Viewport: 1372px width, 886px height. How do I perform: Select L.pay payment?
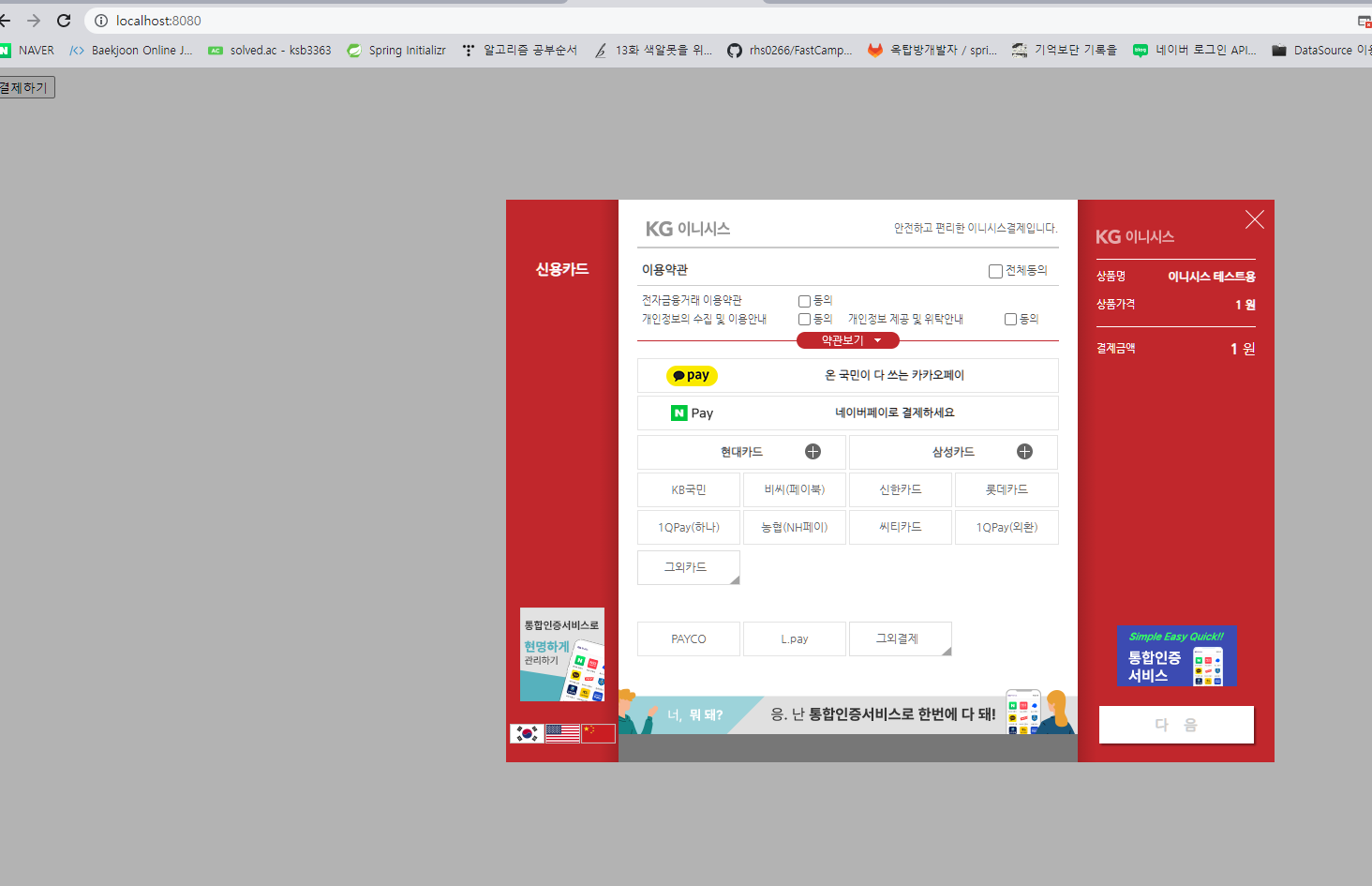point(795,638)
